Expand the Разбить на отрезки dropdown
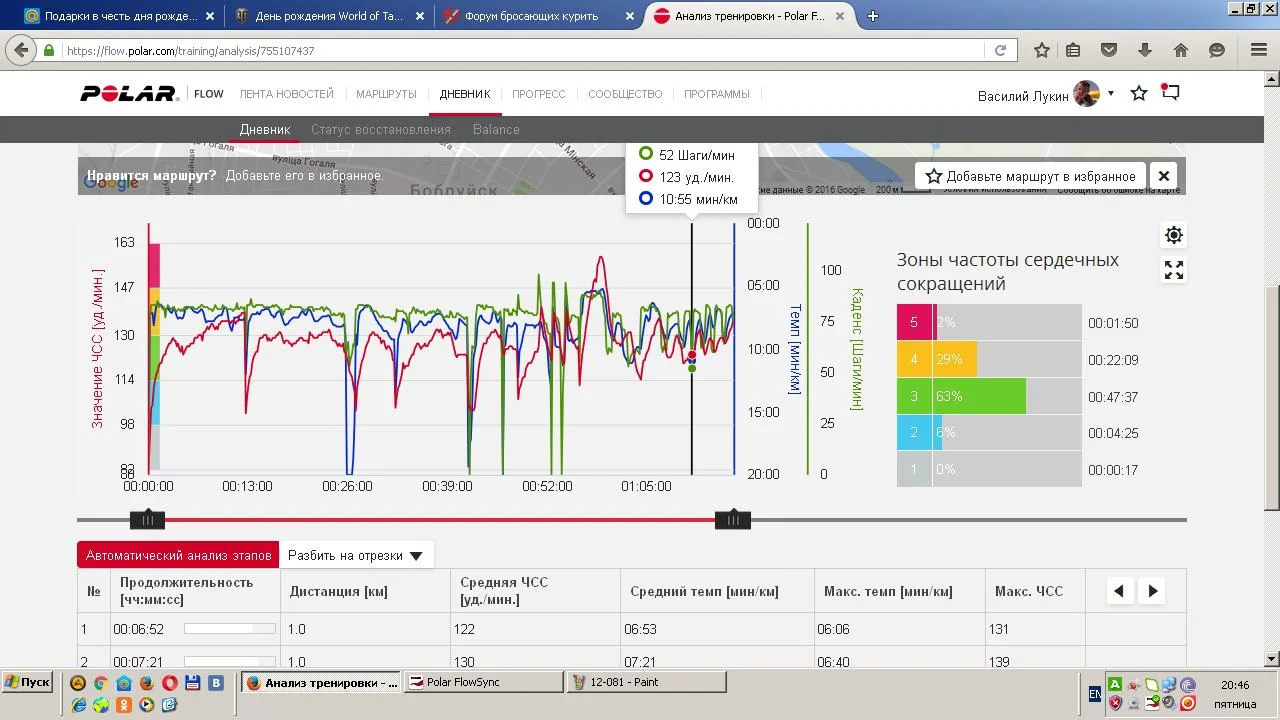The height and width of the screenshot is (720, 1280). tap(356, 555)
